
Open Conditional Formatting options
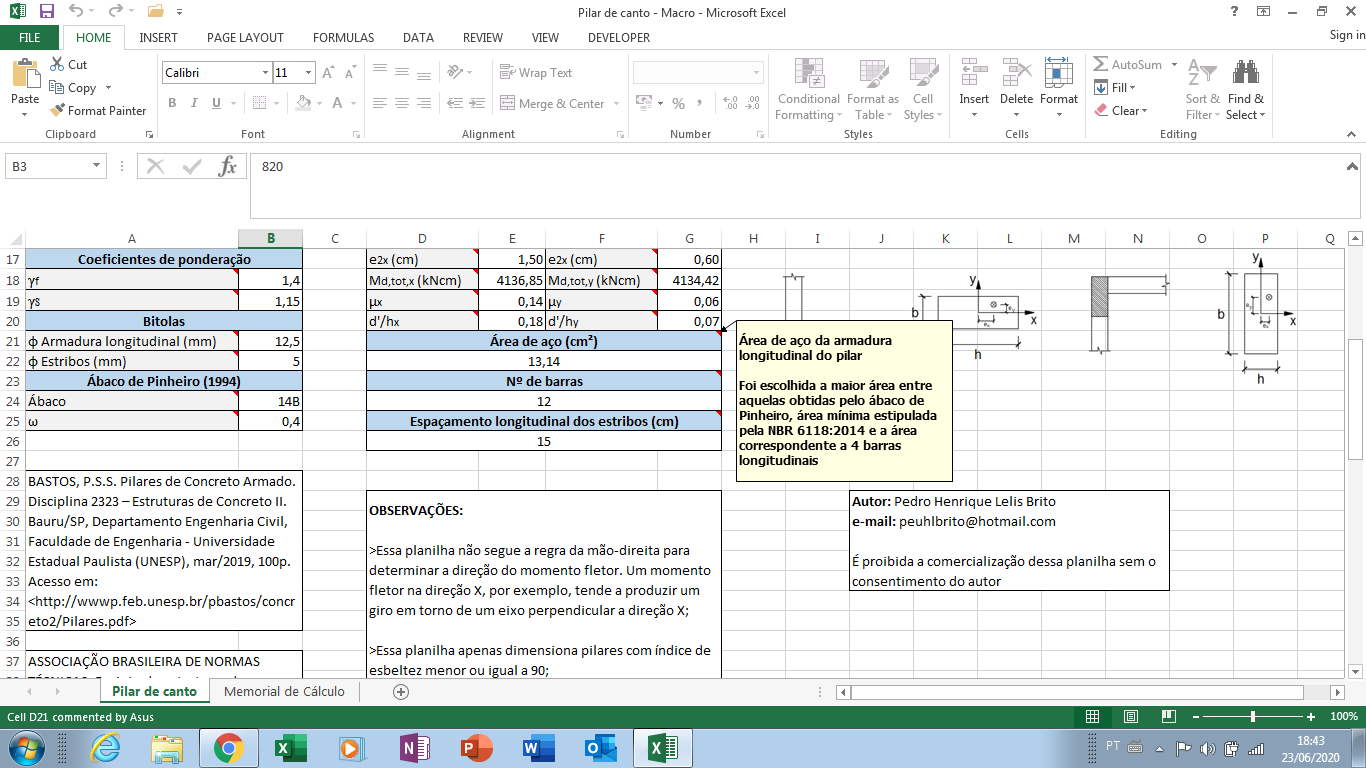tap(808, 89)
